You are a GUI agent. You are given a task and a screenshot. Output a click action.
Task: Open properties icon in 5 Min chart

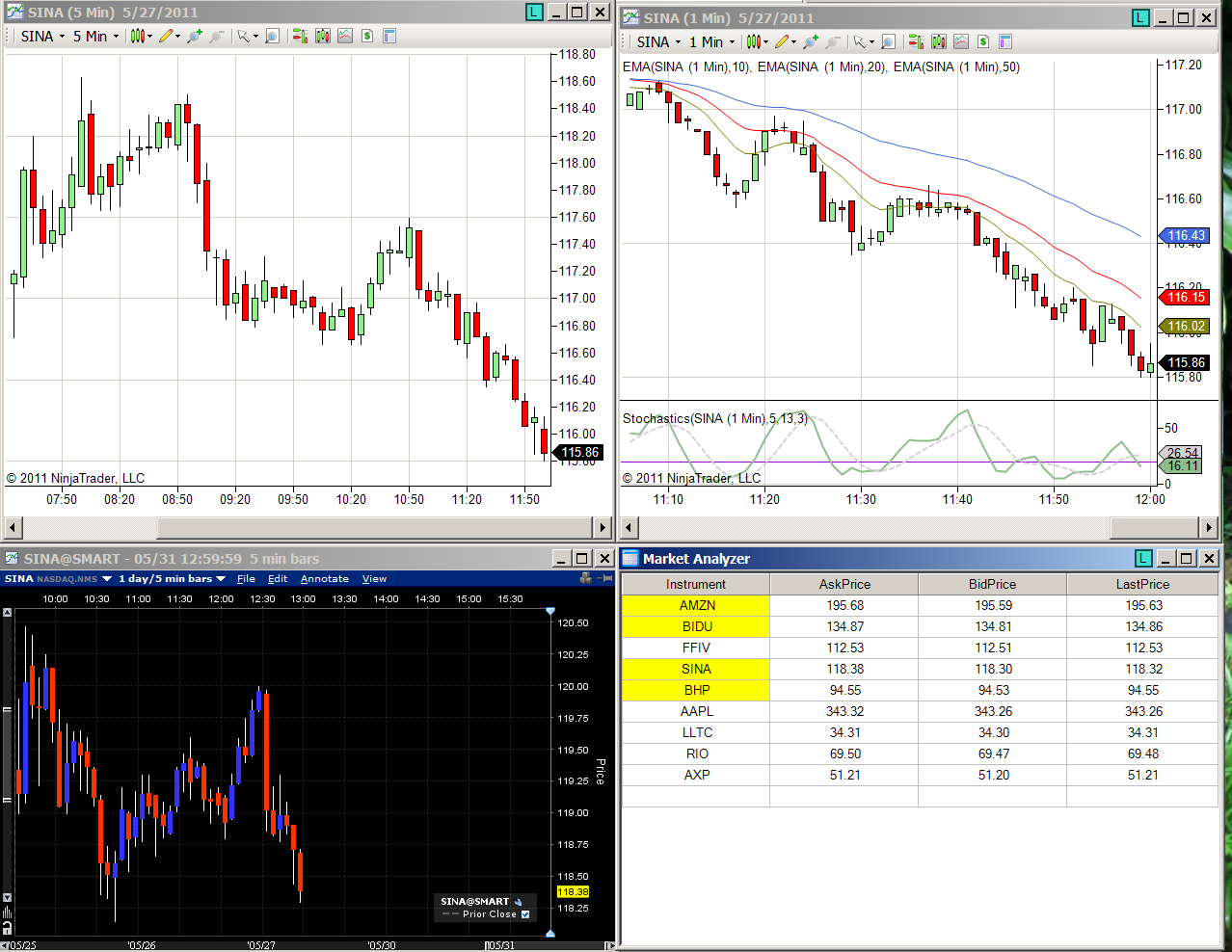pyautogui.click(x=389, y=36)
